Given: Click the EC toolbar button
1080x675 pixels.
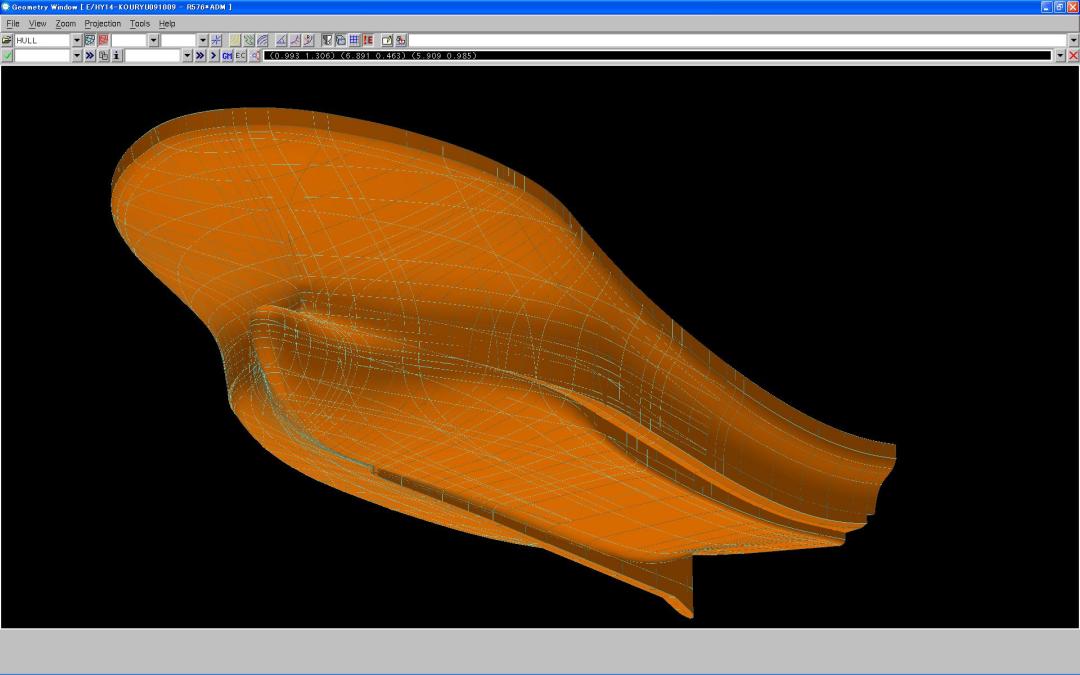Looking at the screenshot, I should point(241,56).
